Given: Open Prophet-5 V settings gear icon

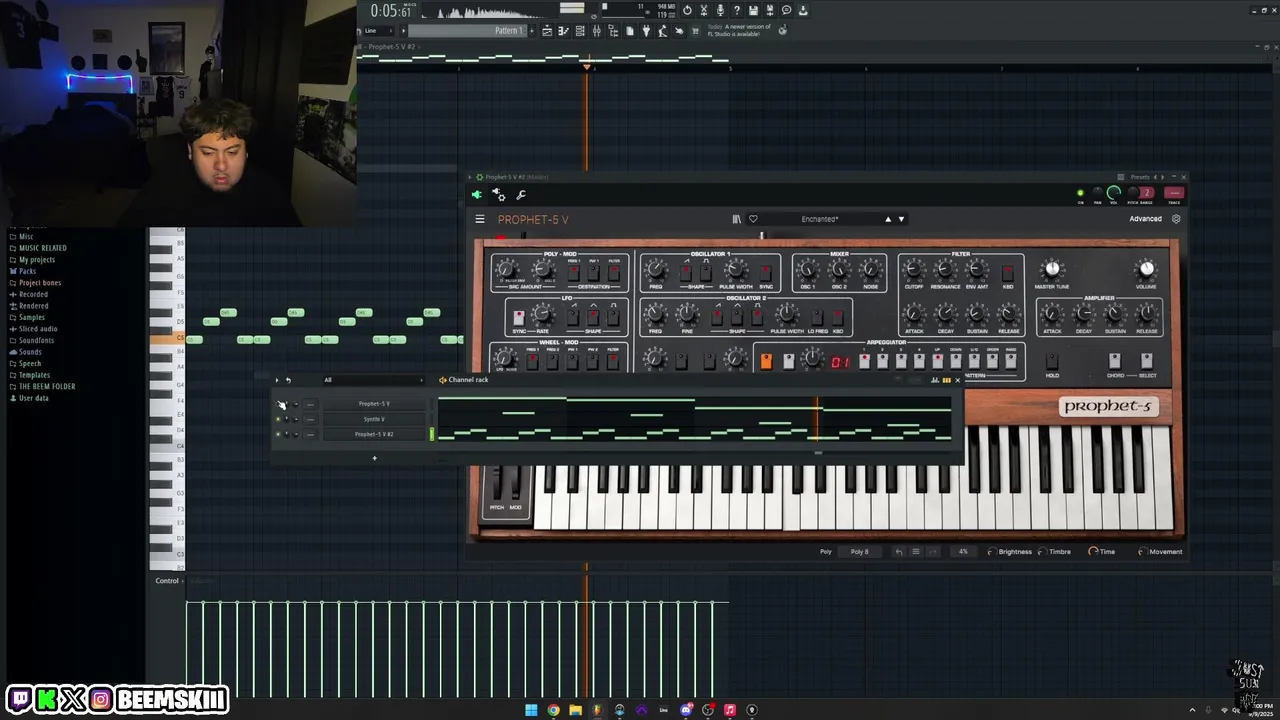Looking at the screenshot, I should pos(1176,219).
